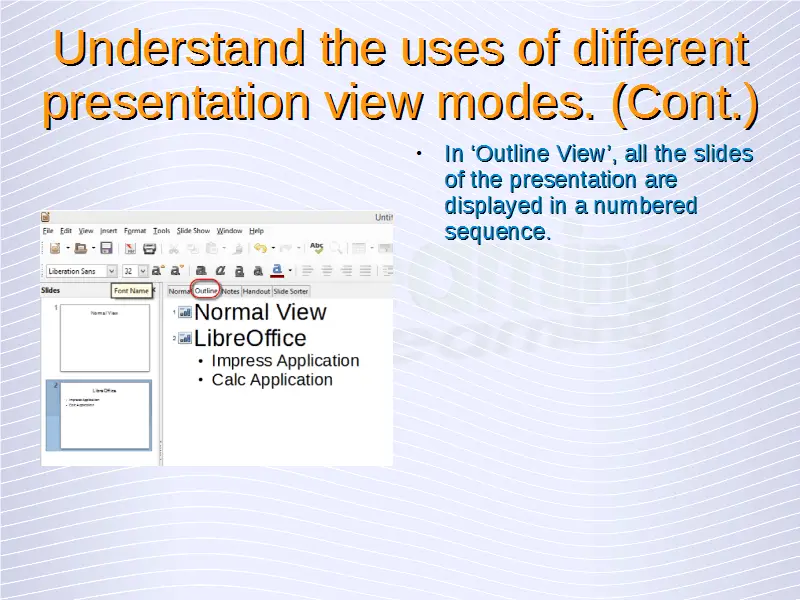
Task: Click the Export as PDF icon
Action: [x=130, y=248]
